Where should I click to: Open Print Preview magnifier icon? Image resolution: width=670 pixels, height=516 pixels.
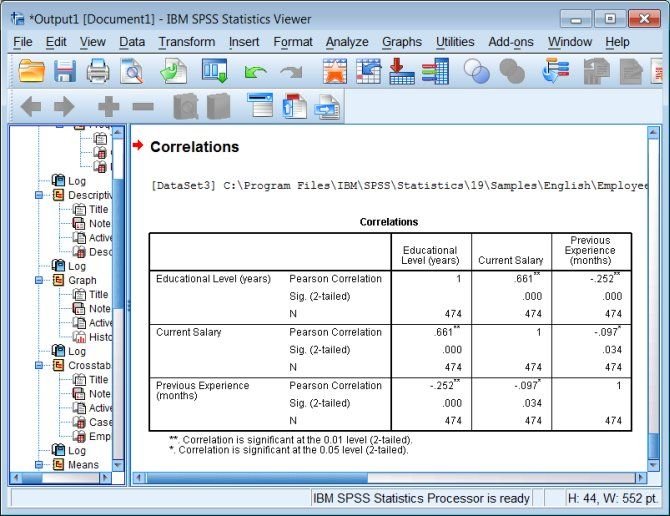(x=132, y=71)
